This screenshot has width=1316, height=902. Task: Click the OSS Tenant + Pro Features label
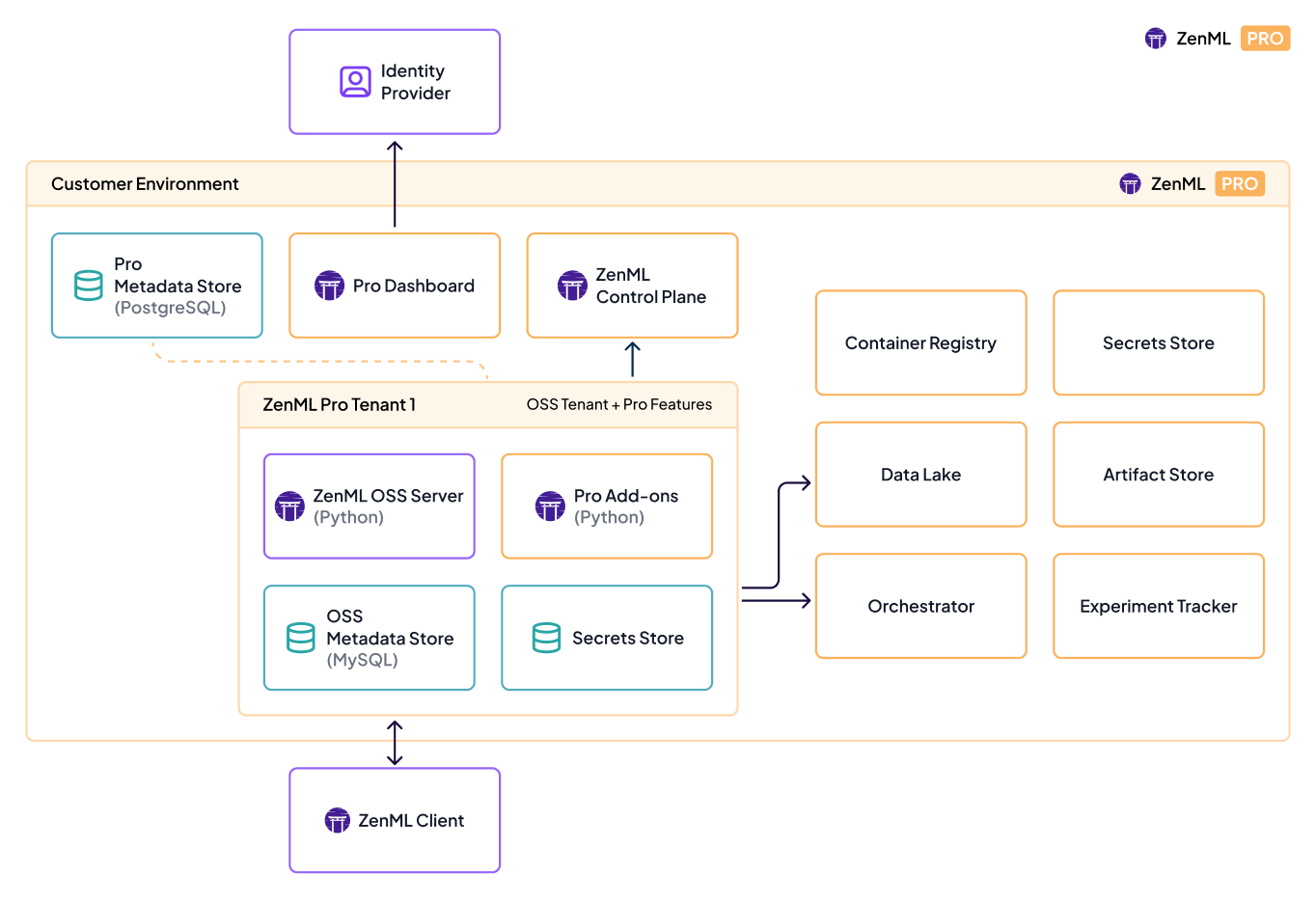click(x=619, y=404)
